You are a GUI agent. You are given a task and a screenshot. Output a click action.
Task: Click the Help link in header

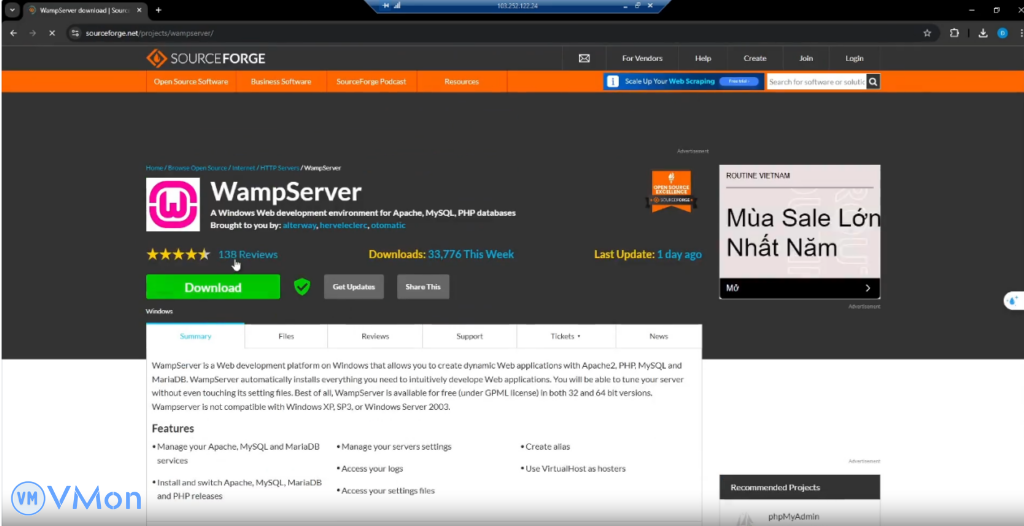703,58
